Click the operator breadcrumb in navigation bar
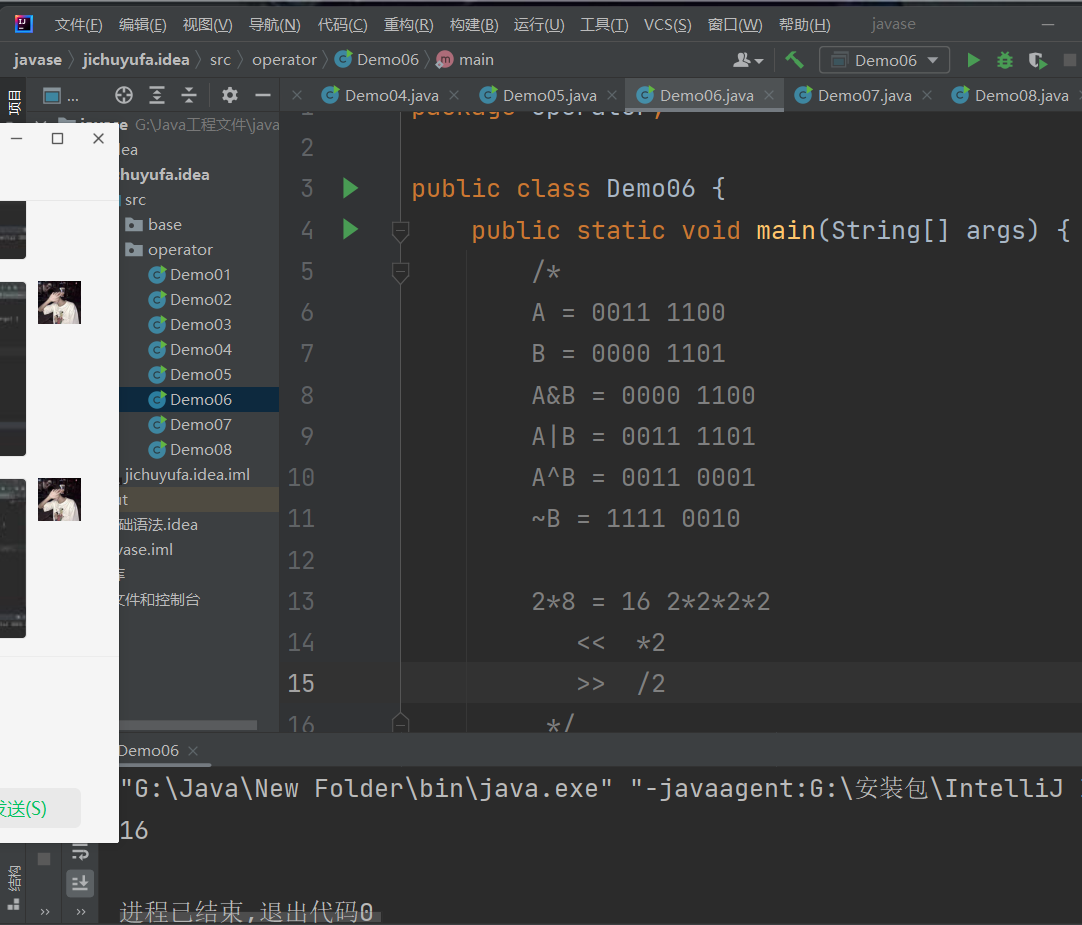The image size is (1082, 925). point(284,60)
